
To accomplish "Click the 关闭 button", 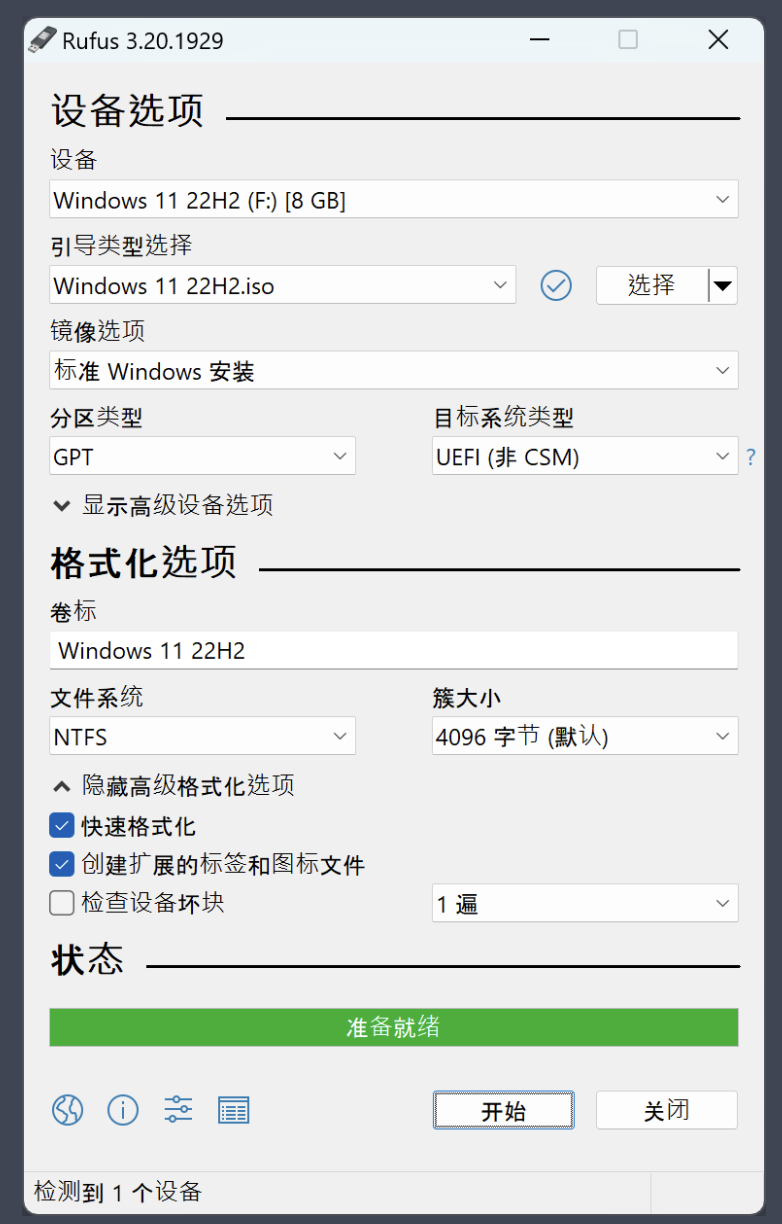I will (666, 1111).
